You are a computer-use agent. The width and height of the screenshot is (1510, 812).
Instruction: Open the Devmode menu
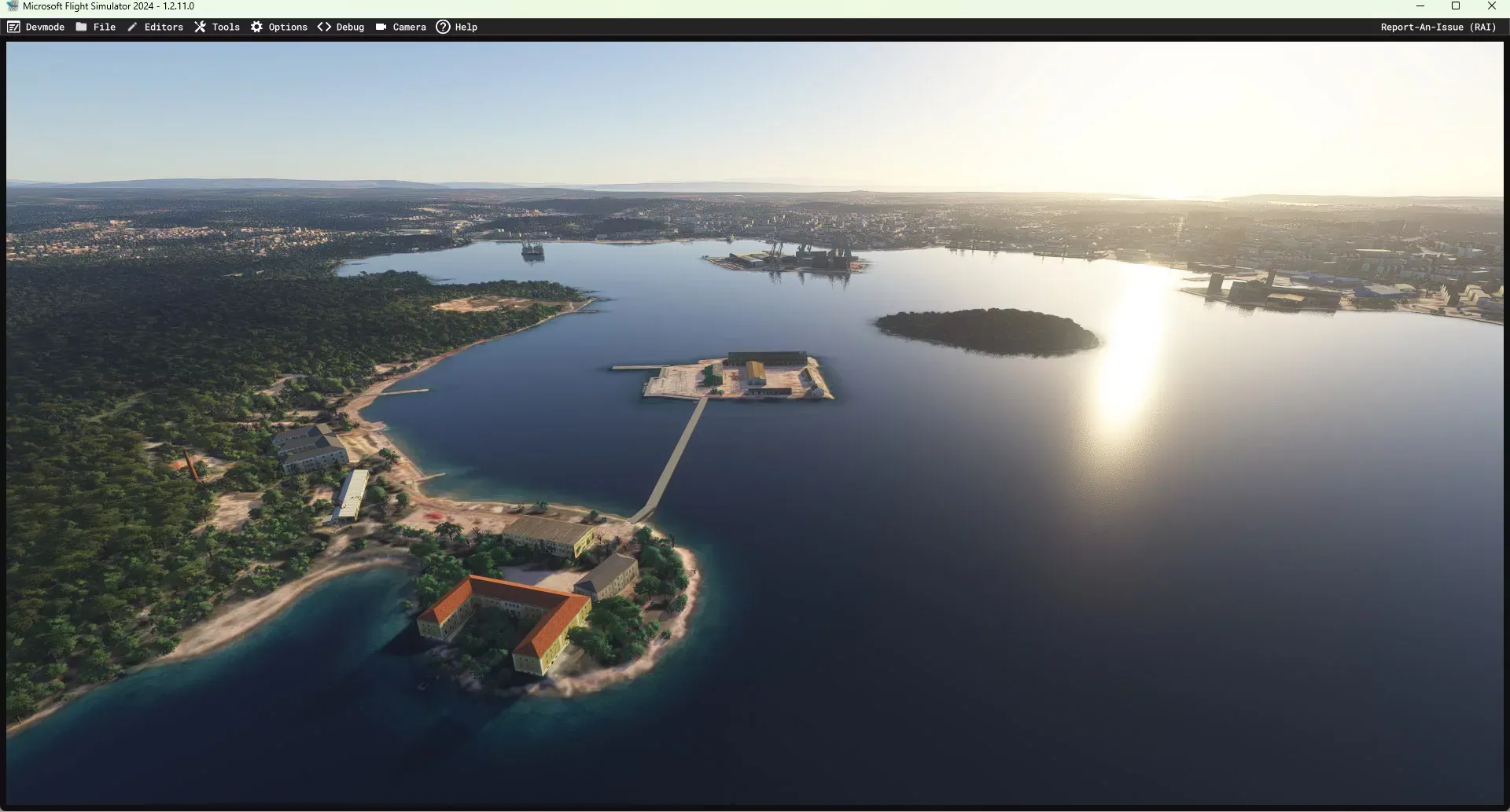45,27
